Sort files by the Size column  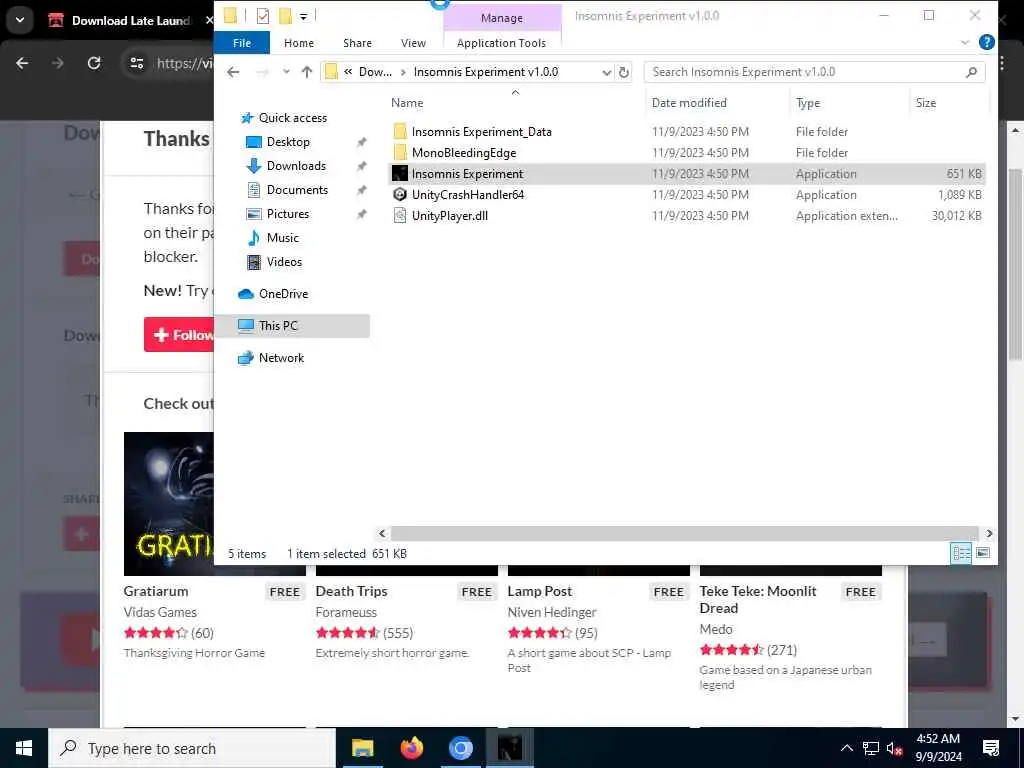point(925,103)
